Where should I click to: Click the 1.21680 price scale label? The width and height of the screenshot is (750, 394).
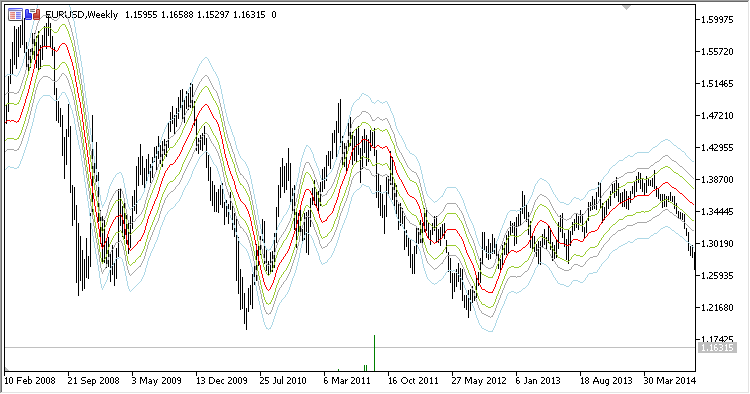tap(717, 307)
